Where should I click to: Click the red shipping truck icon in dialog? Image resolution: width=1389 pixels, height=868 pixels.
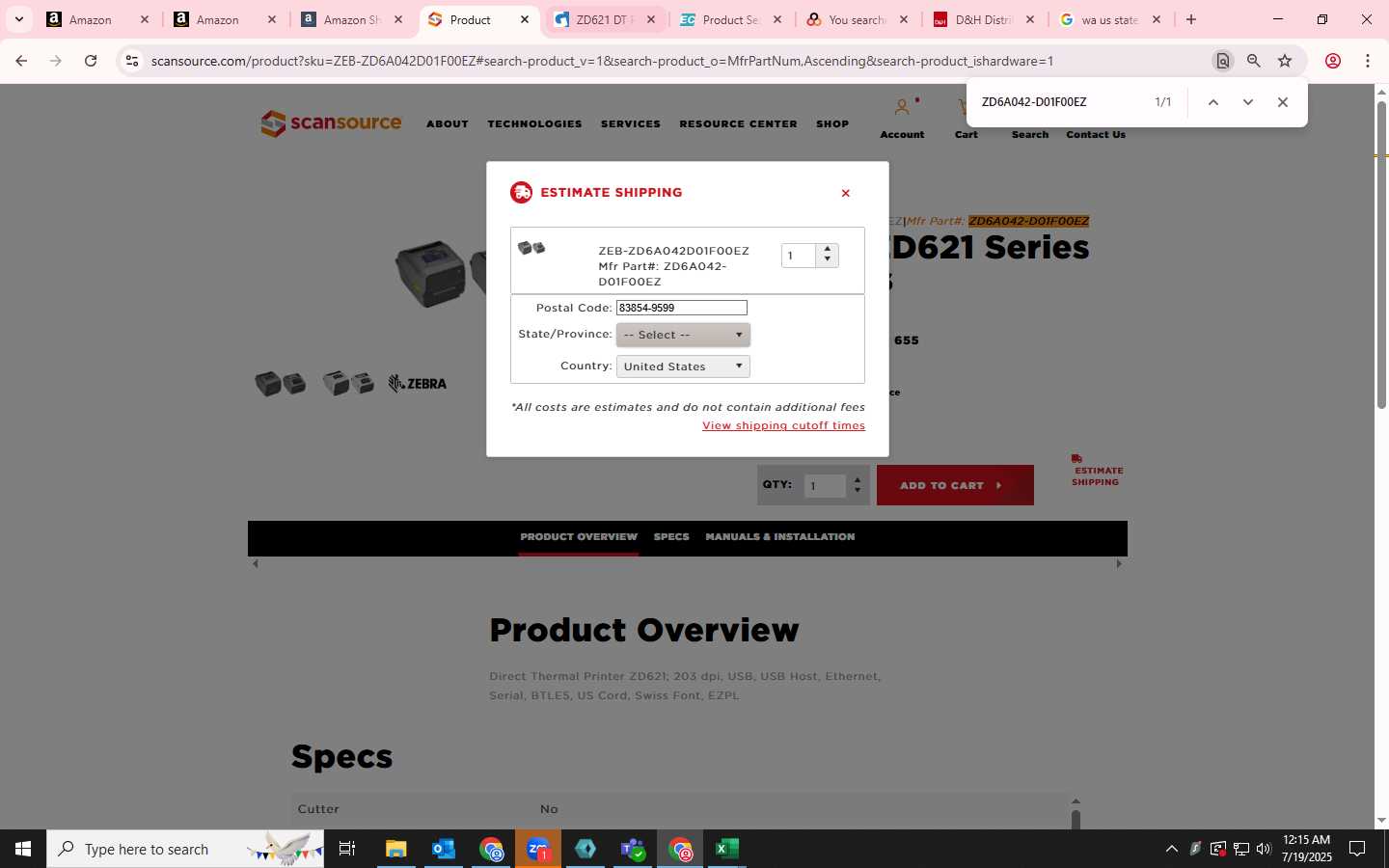tap(521, 192)
